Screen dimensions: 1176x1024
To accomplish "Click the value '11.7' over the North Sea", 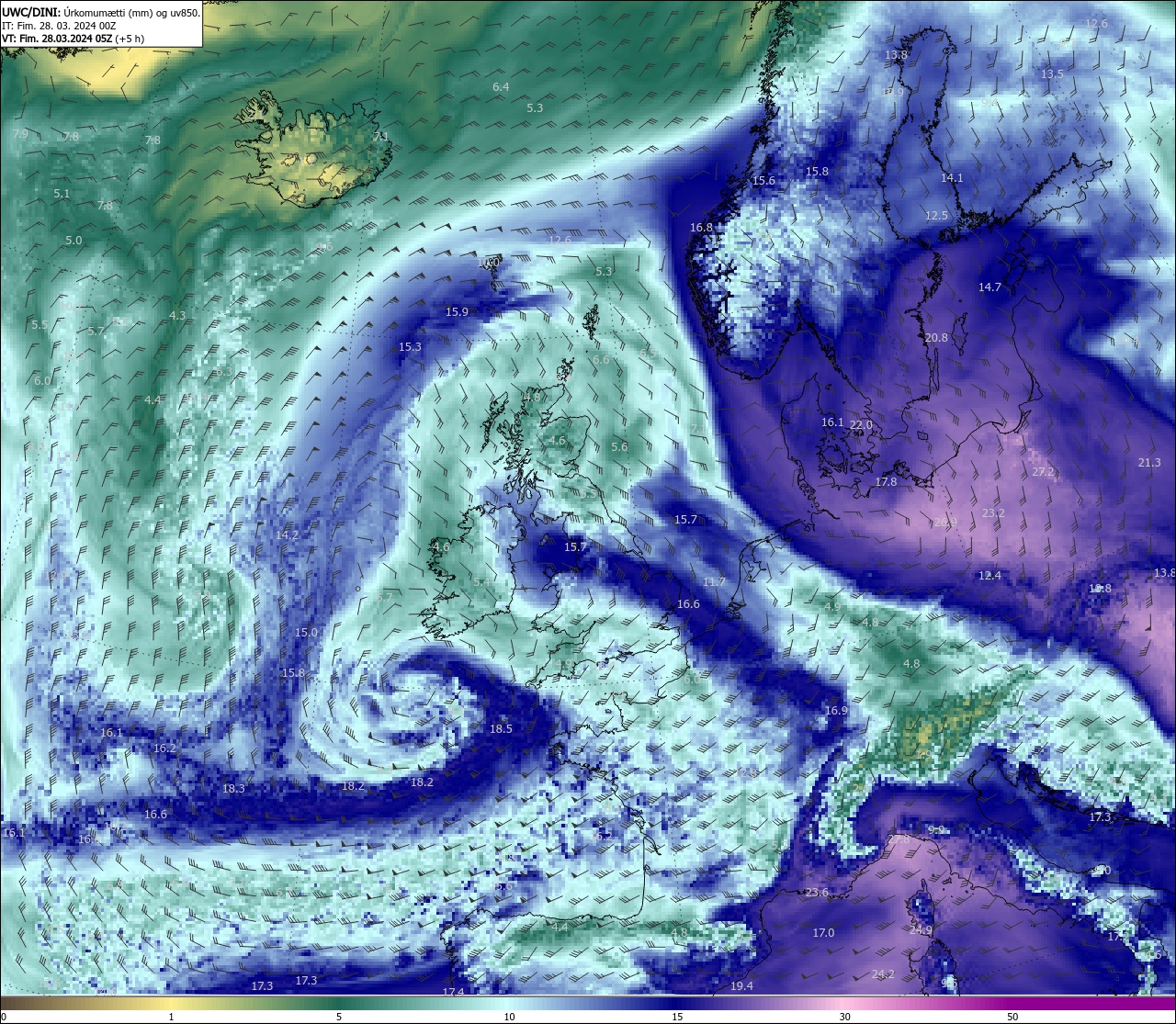I will [714, 582].
